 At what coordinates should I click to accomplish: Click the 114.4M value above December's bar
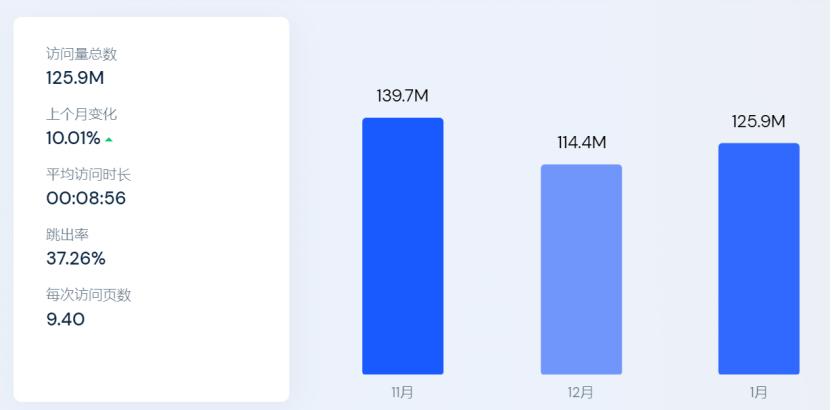click(581, 142)
